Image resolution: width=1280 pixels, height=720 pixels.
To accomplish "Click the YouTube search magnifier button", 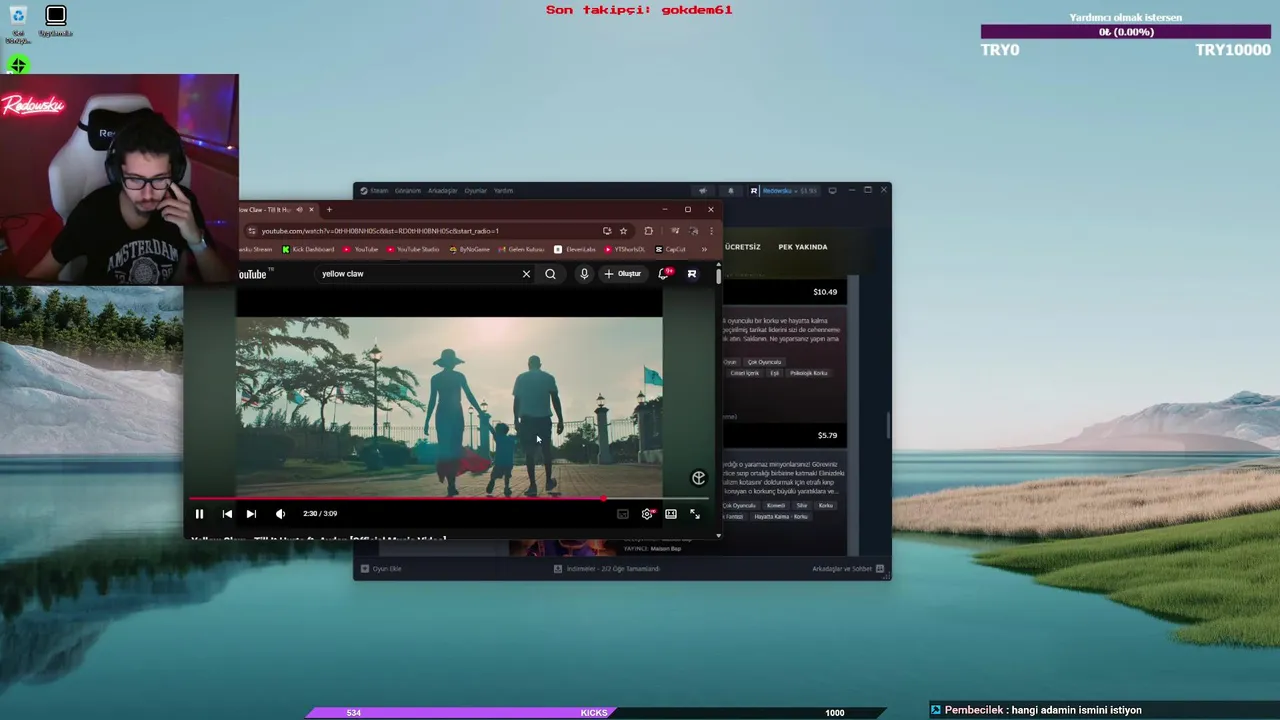I will (x=550, y=274).
